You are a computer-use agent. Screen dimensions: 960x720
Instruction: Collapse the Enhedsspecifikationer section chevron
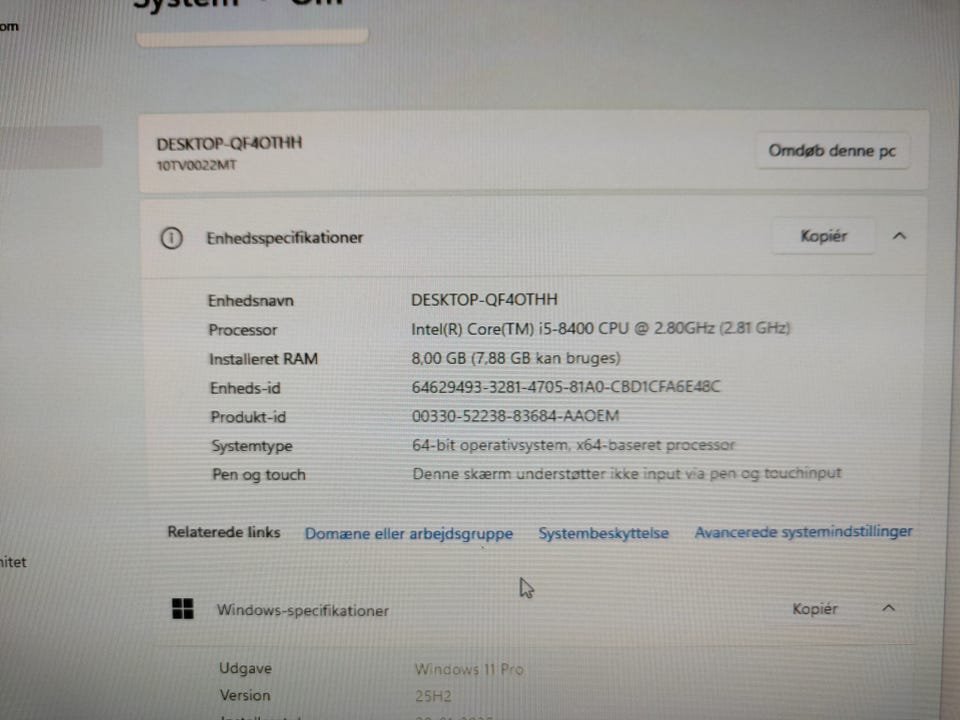pyautogui.click(x=899, y=236)
